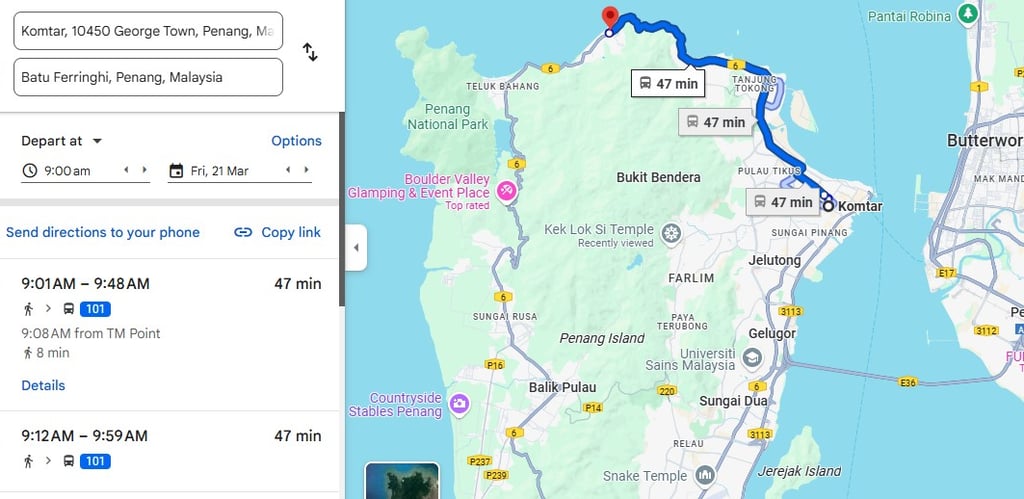This screenshot has height=499, width=1024.
Task: Click Send directions to your phone
Action: 103,233
